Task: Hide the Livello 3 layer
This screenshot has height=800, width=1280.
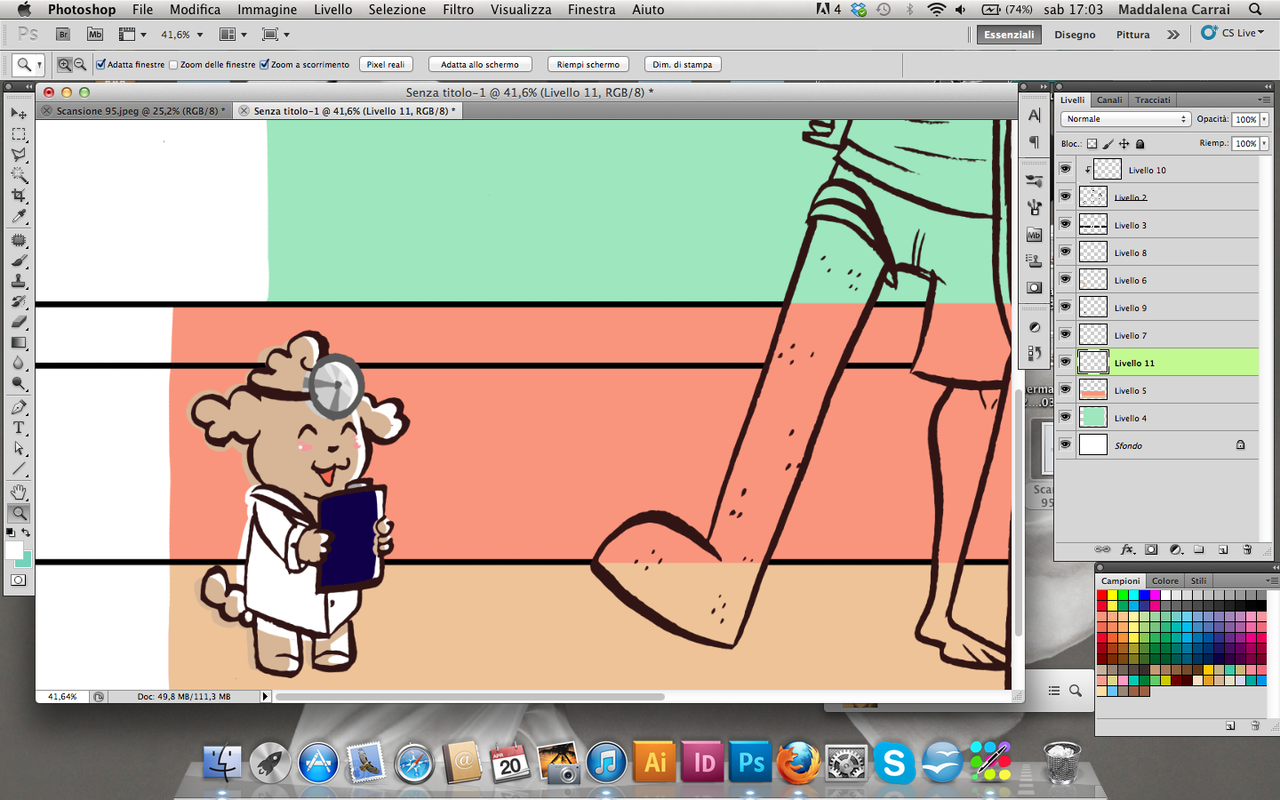Action: click(x=1065, y=225)
